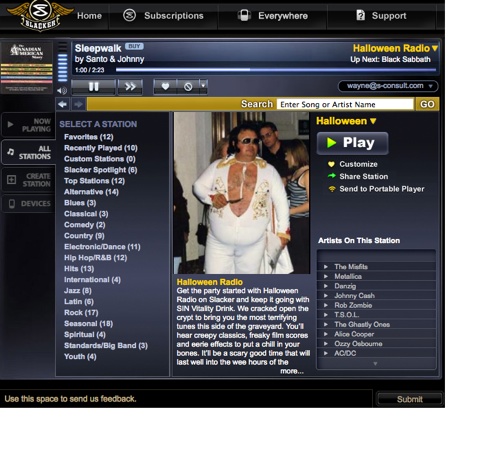500x456 pixels.
Task: Click the Halloween Radio station photo
Action: click(242, 193)
